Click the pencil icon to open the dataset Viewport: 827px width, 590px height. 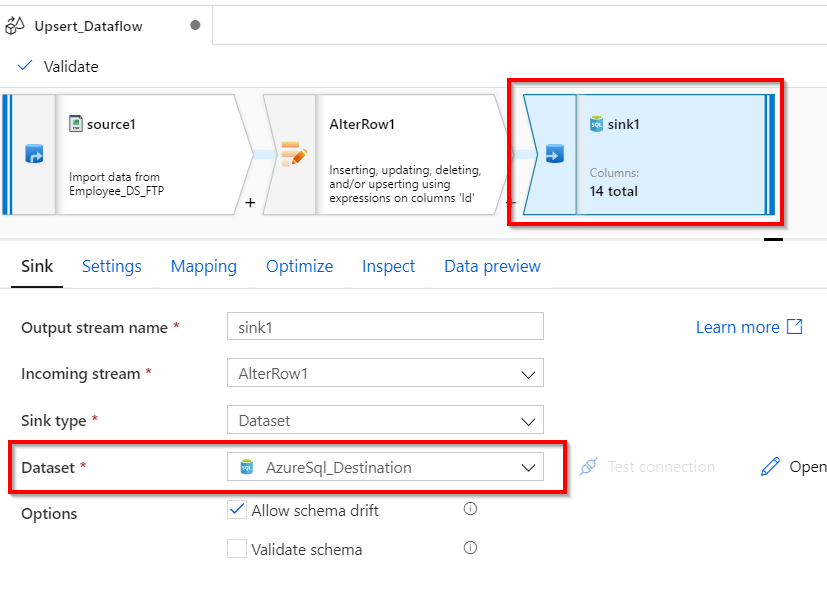[x=772, y=466]
